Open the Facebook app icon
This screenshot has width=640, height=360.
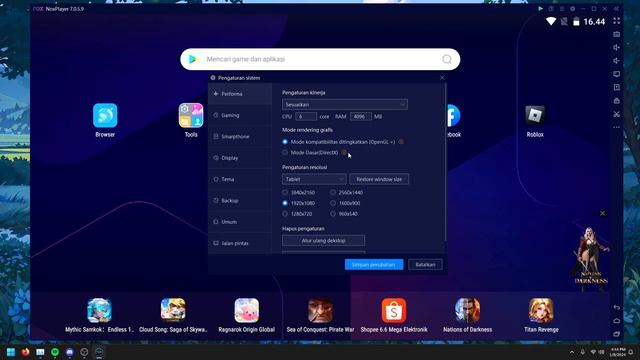[x=453, y=116]
